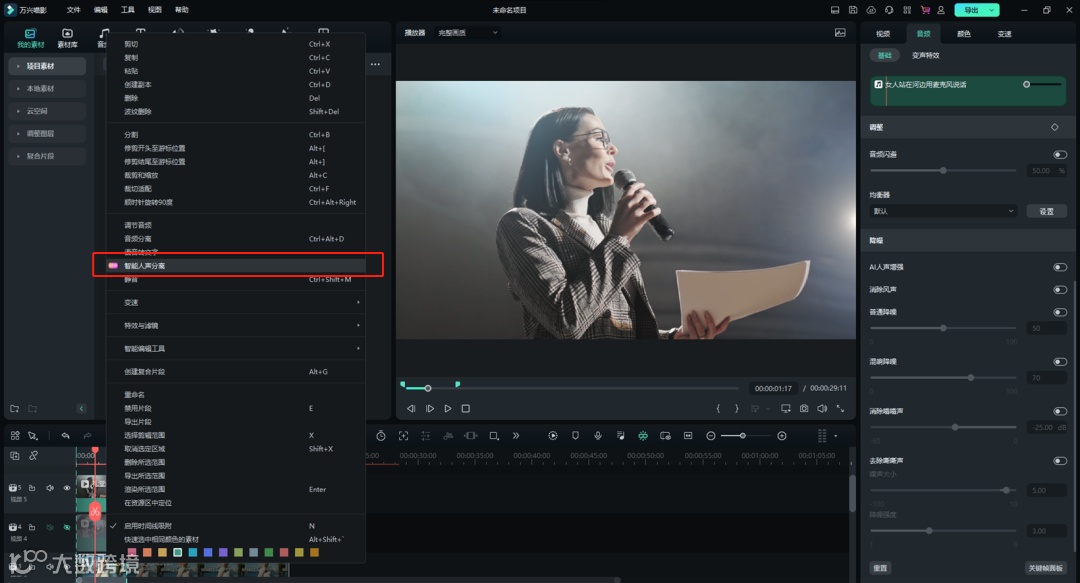
Task: Enter fullscreen preview with the expand arrows icon
Action: [840, 409]
